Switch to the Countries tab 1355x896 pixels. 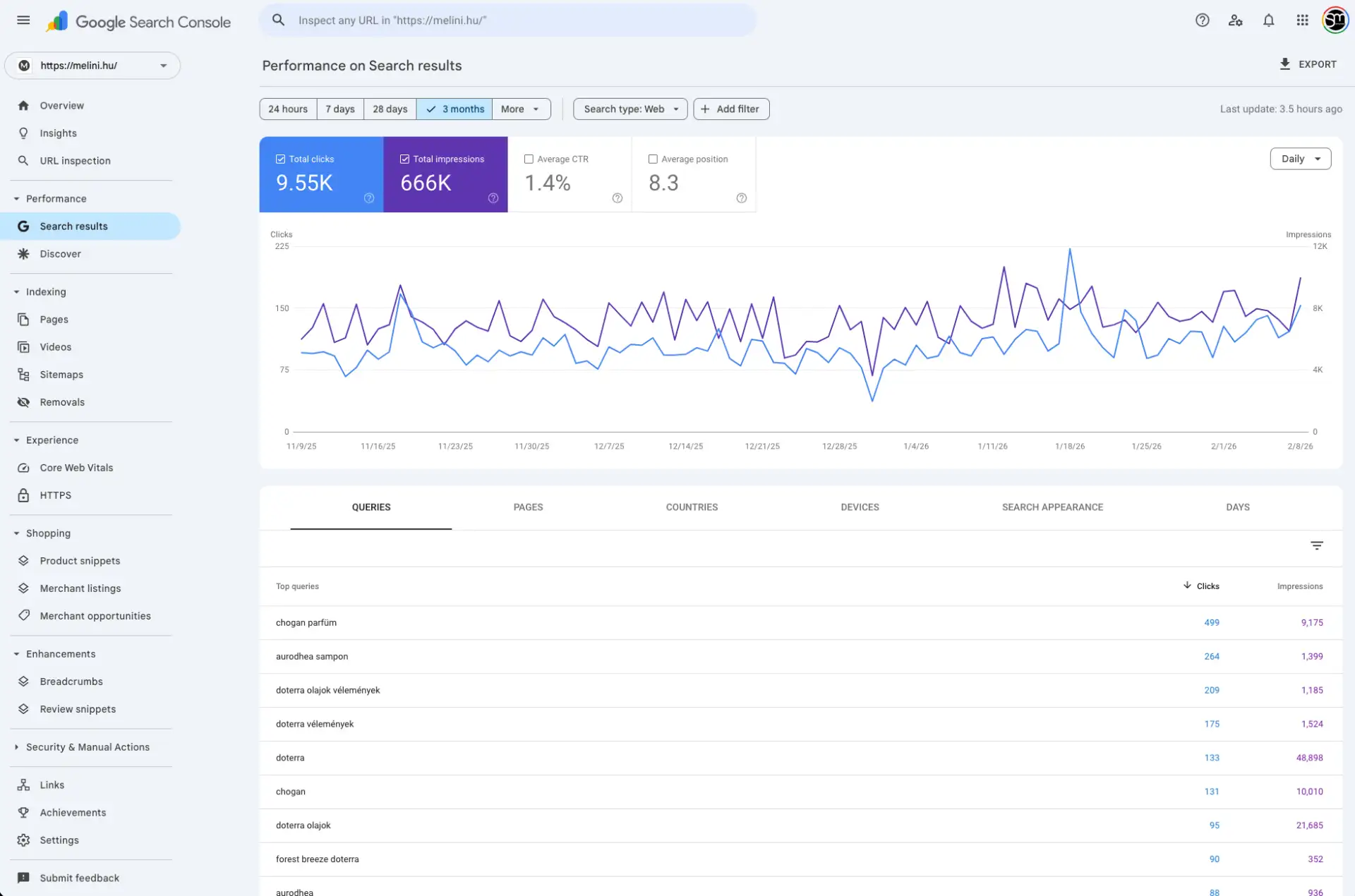(x=692, y=507)
